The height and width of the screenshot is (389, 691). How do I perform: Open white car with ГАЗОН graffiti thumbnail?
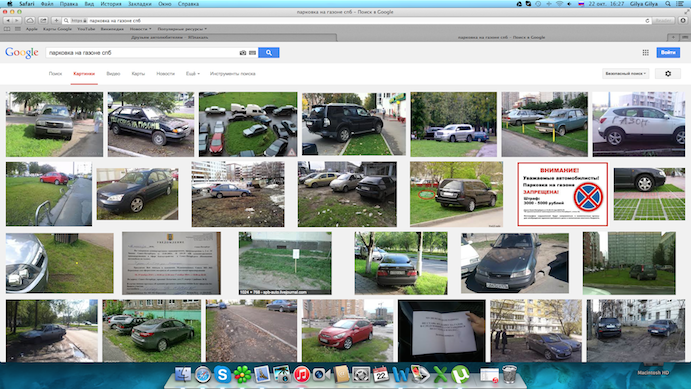[639, 124]
